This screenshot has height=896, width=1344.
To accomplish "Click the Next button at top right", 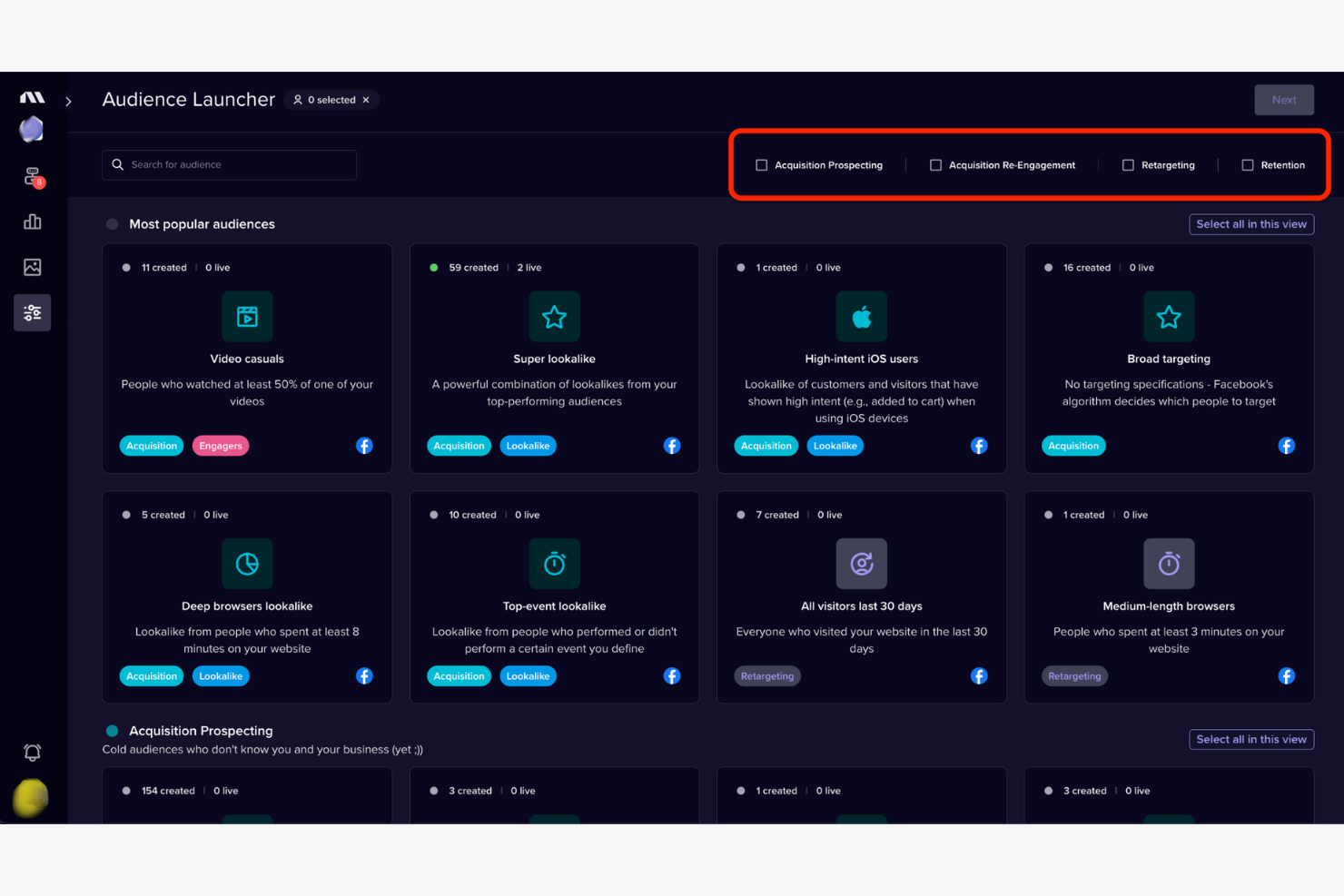I will click(x=1283, y=100).
